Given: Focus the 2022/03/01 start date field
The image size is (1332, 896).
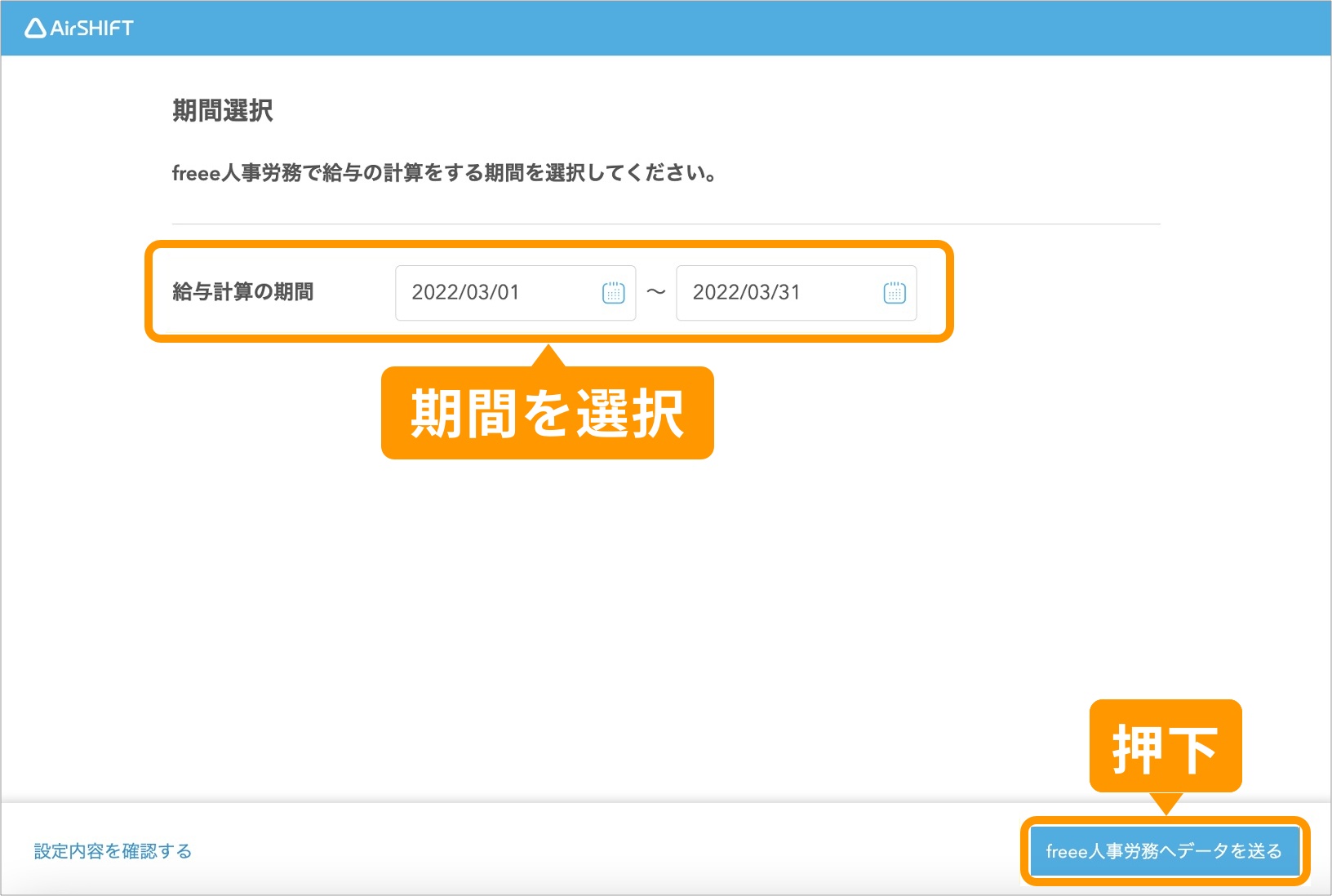Looking at the screenshot, I should [498, 293].
